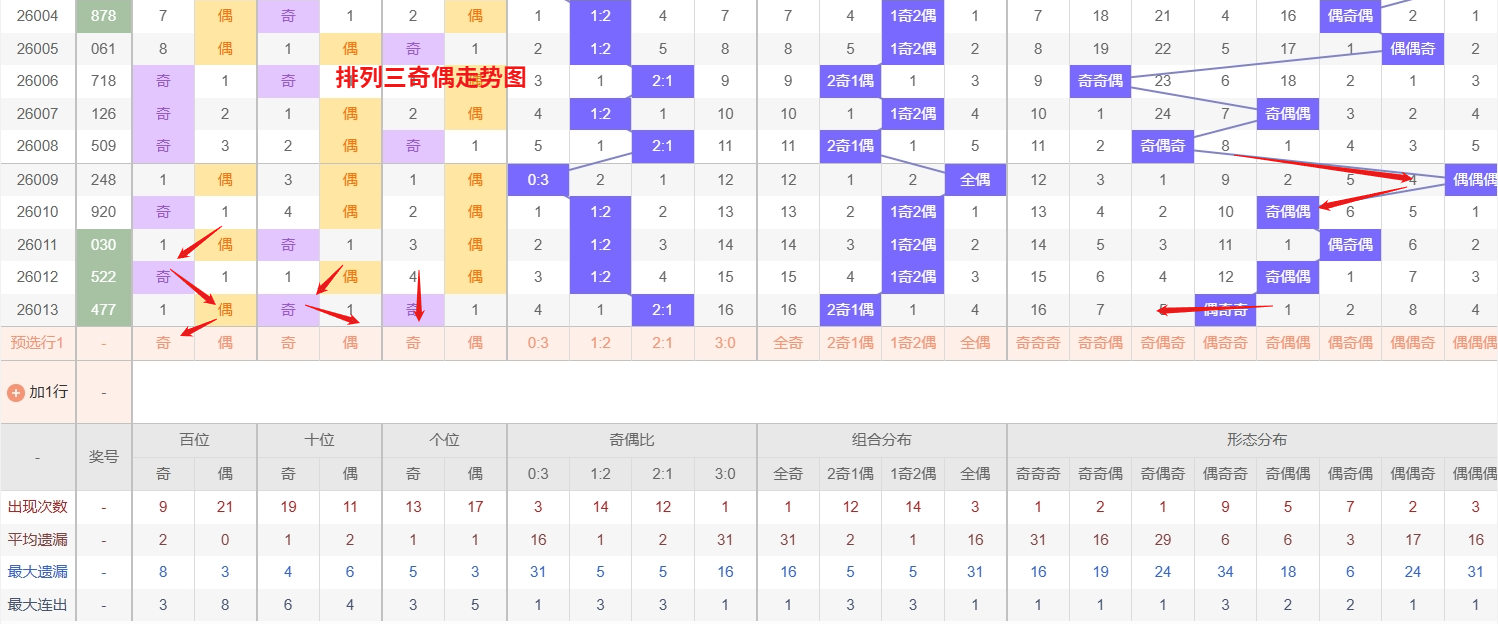Pick ratio 1:2 in the 预选行1 row
The width and height of the screenshot is (1498, 624).
point(600,343)
